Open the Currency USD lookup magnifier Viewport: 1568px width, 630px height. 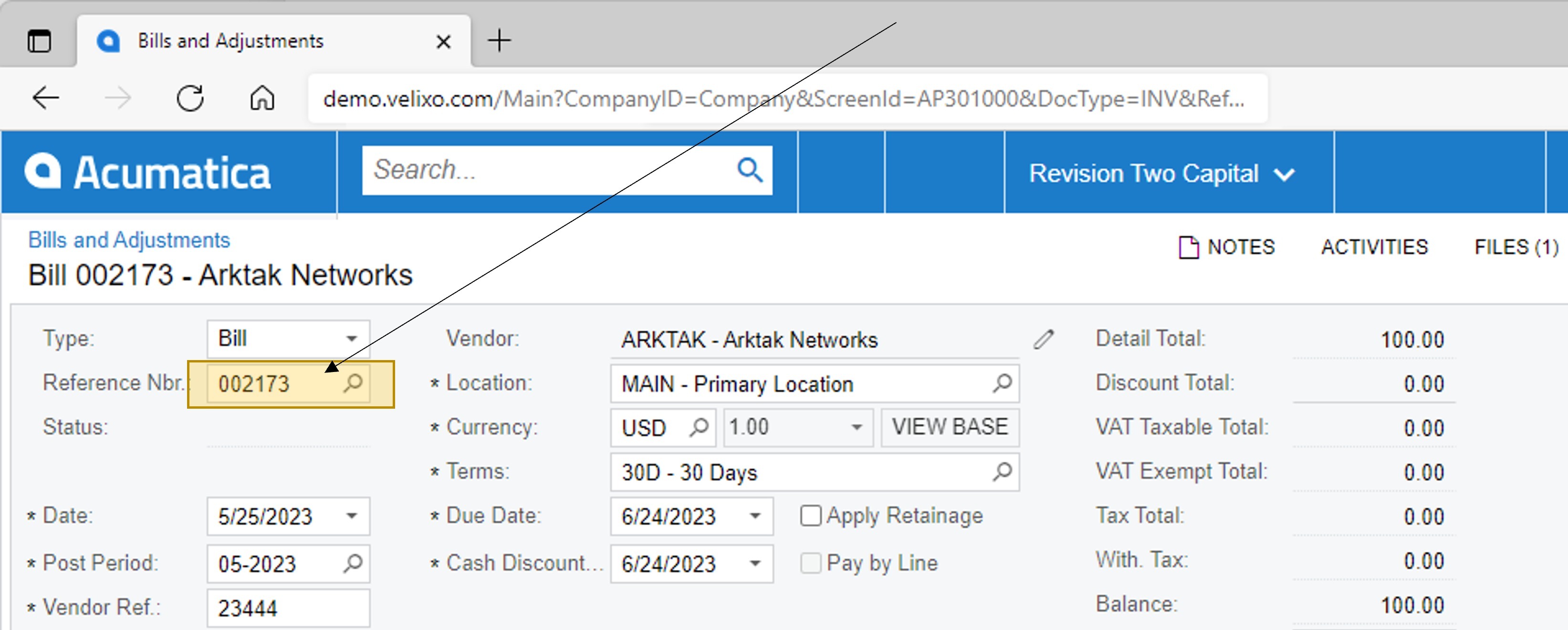click(x=699, y=427)
